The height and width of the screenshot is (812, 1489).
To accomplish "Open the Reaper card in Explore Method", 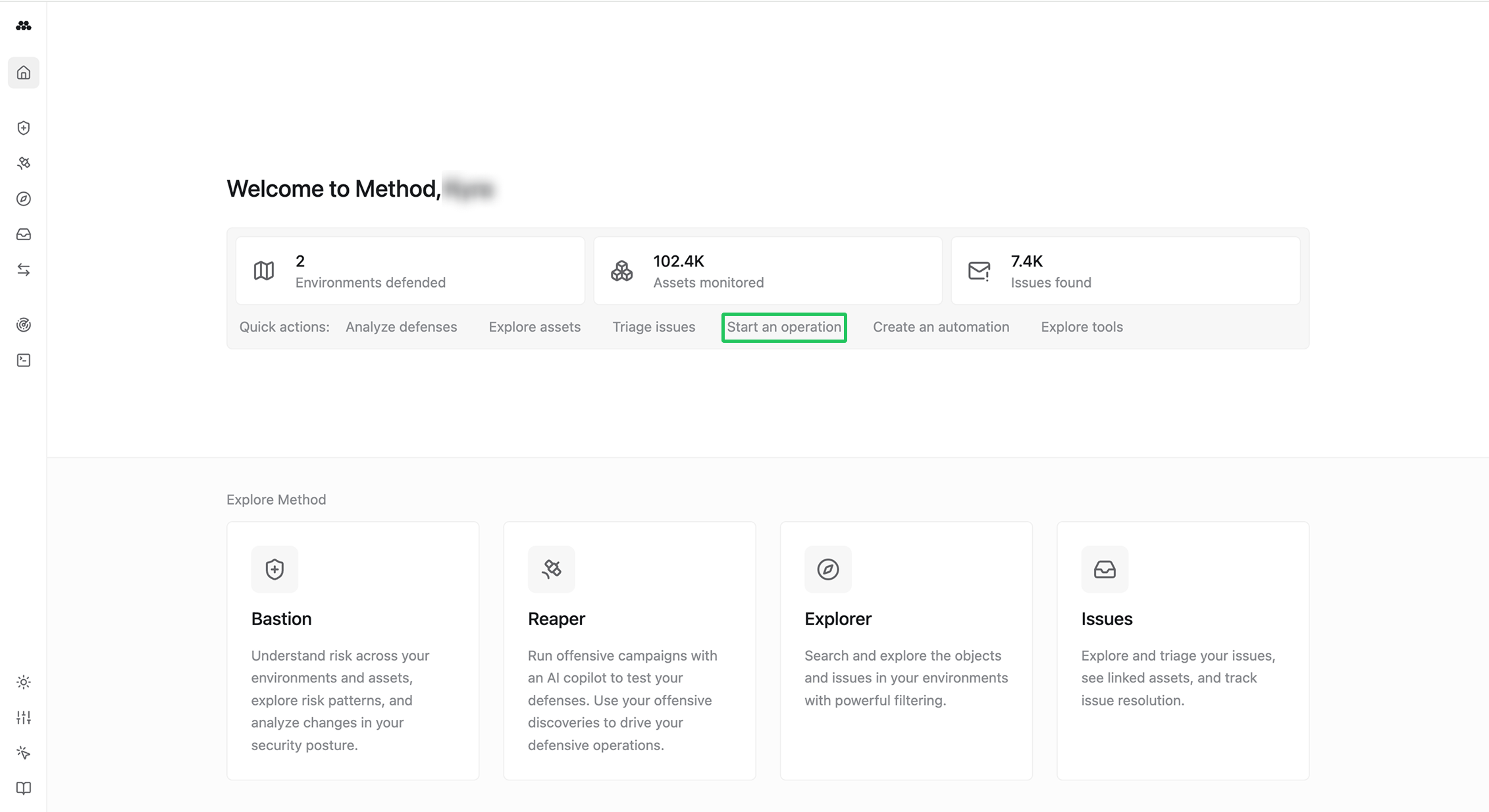I will [x=629, y=650].
